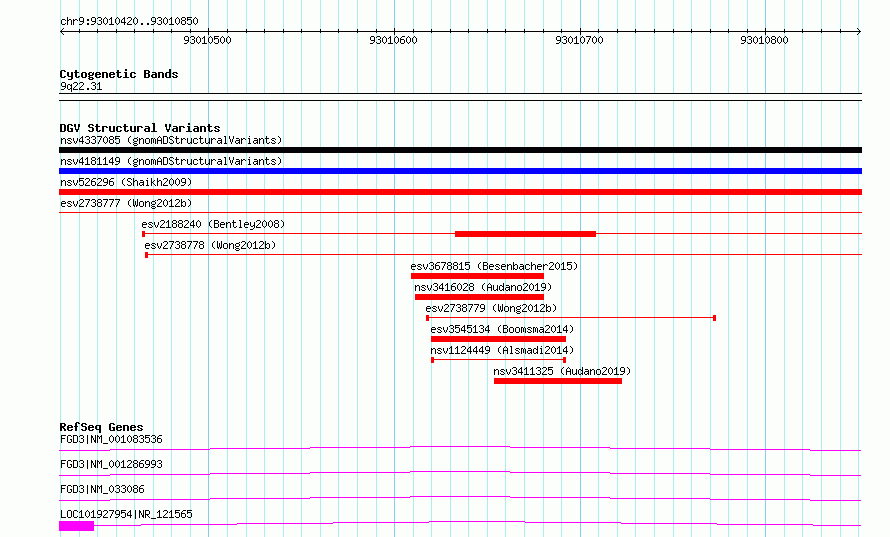Select the red bar under nsv3411325
Image resolution: width=890 pixels, height=537 pixels.
coord(558,381)
